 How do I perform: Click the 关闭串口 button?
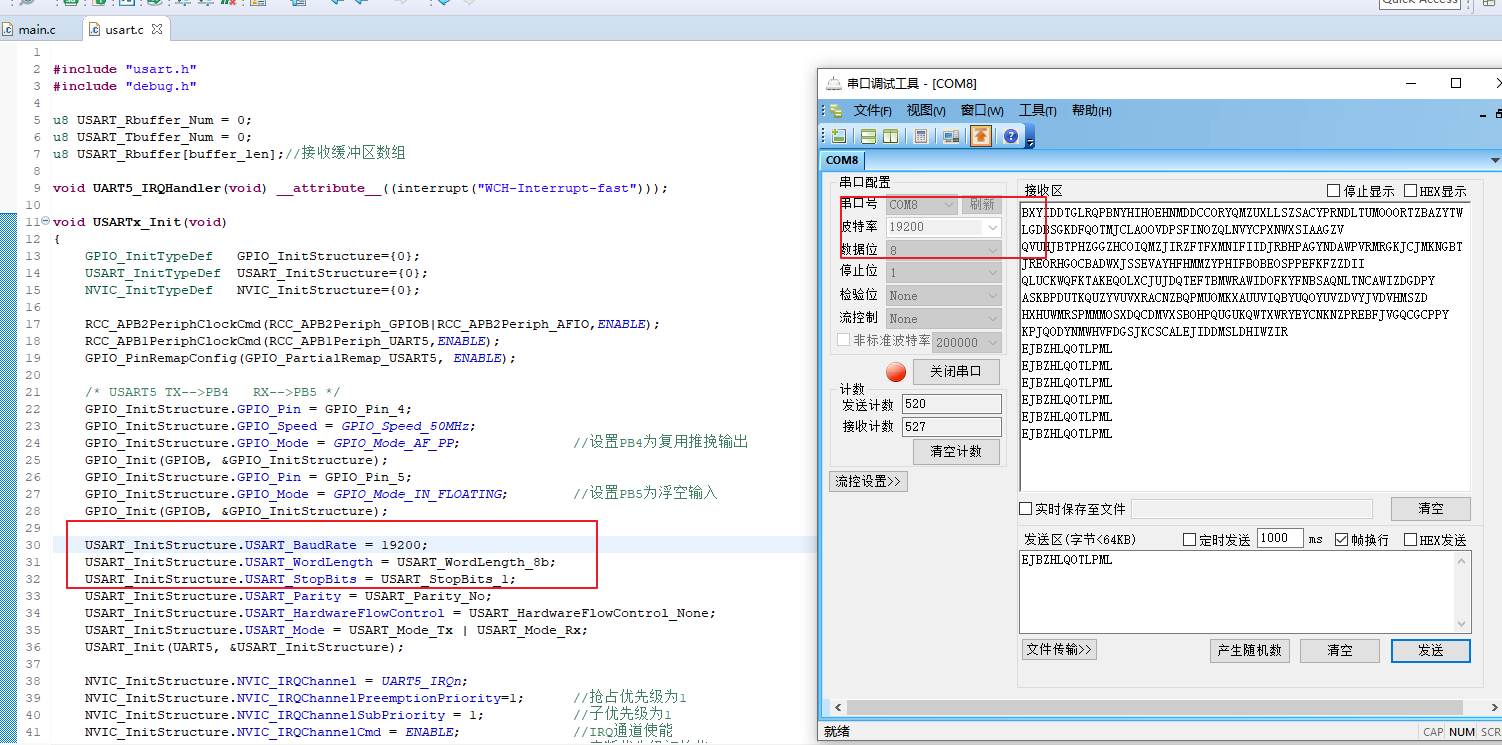click(957, 372)
